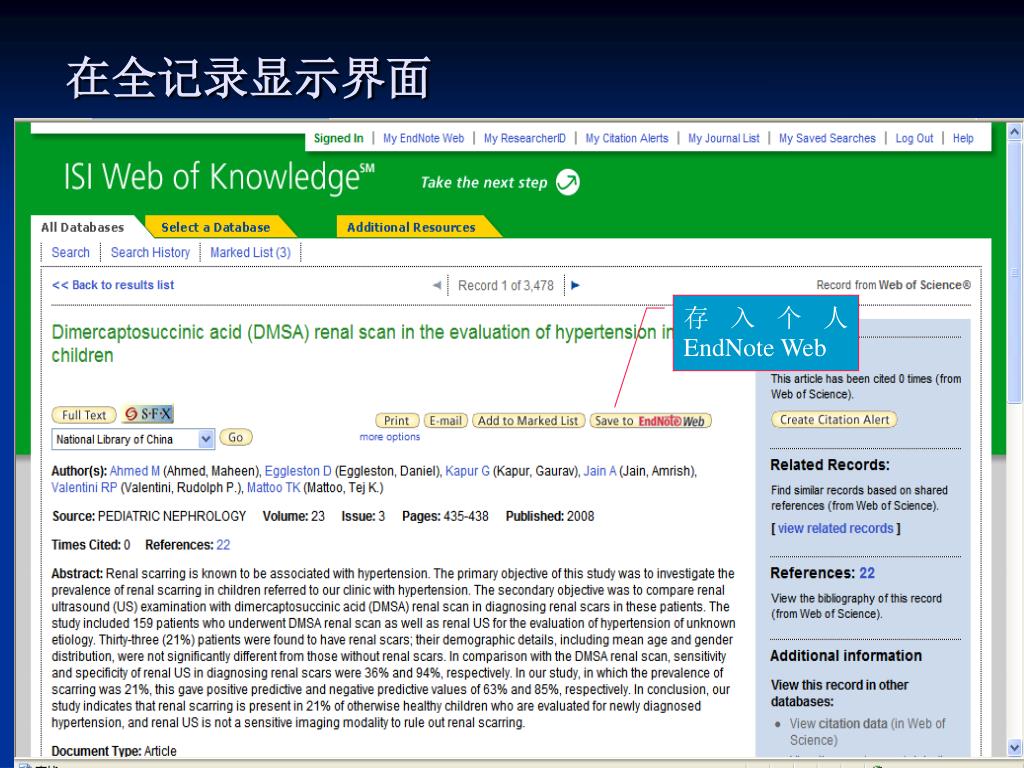This screenshot has width=1024, height=768.
Task: Switch to All Databases tab
Action: coord(82,227)
